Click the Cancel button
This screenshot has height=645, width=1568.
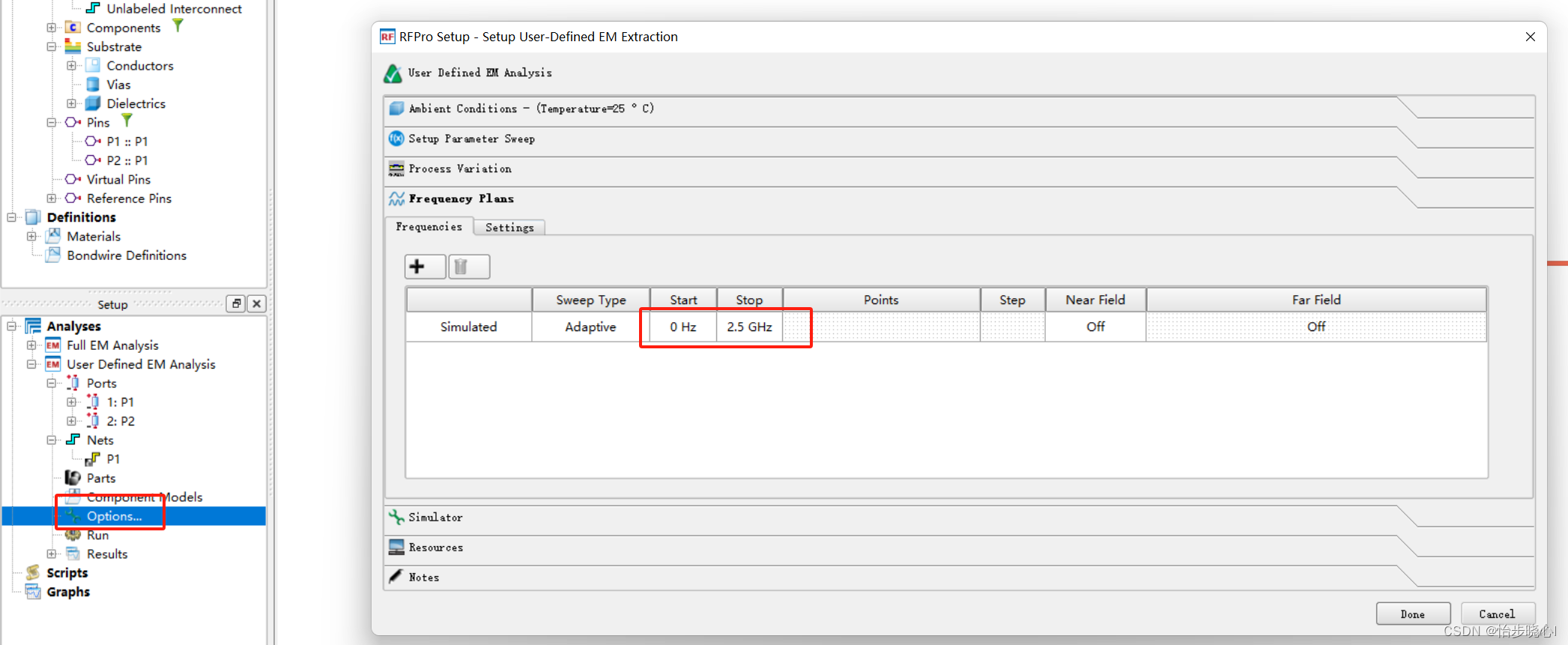click(x=1497, y=614)
